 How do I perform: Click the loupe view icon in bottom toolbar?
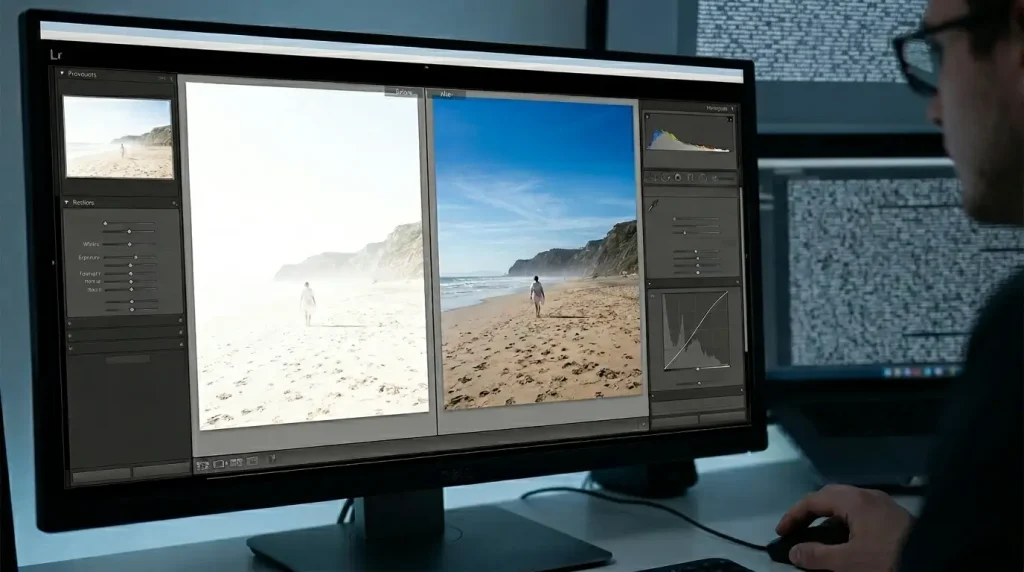202,466
